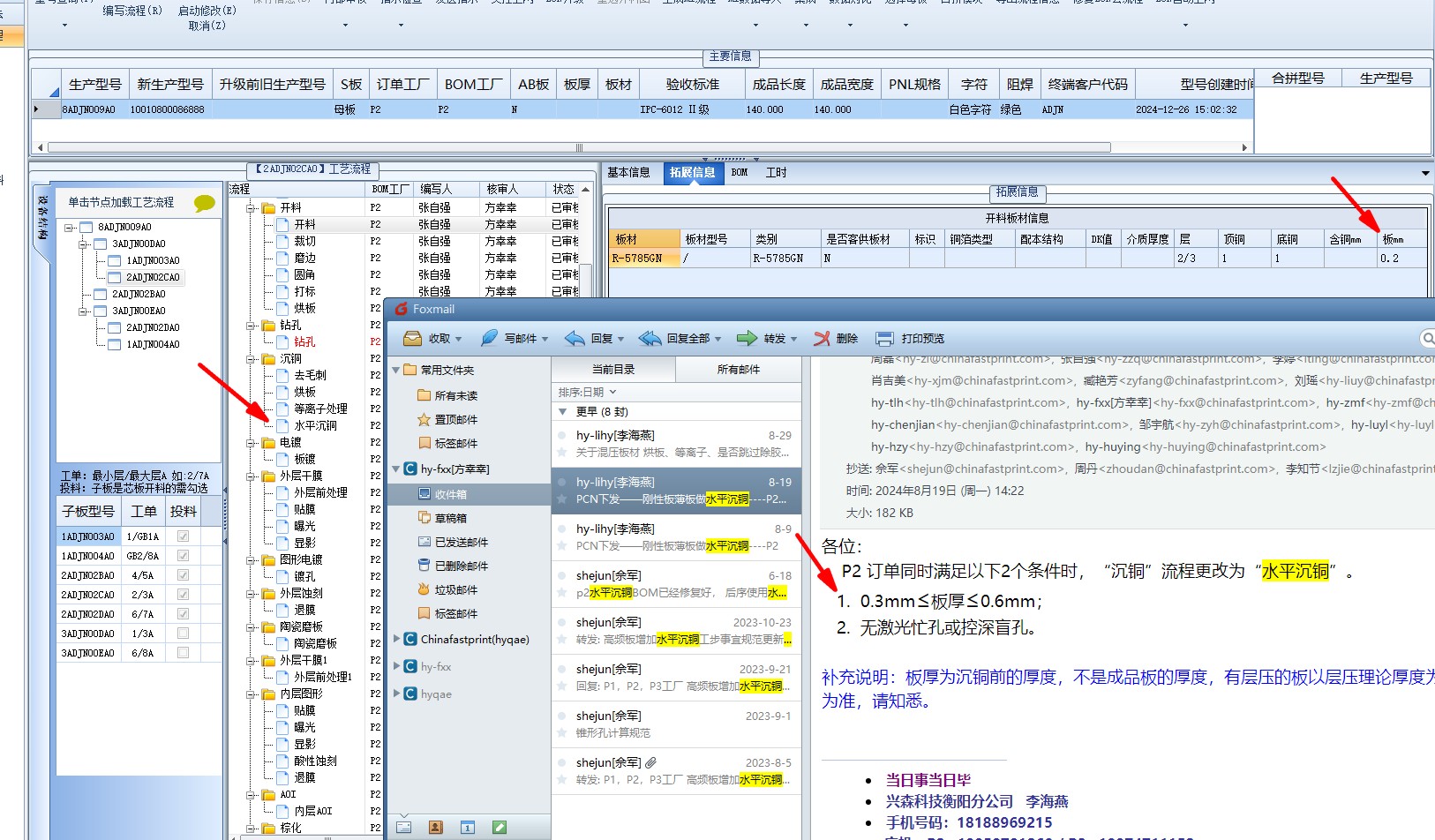Switch to the 基本信息 tab

click(x=628, y=173)
